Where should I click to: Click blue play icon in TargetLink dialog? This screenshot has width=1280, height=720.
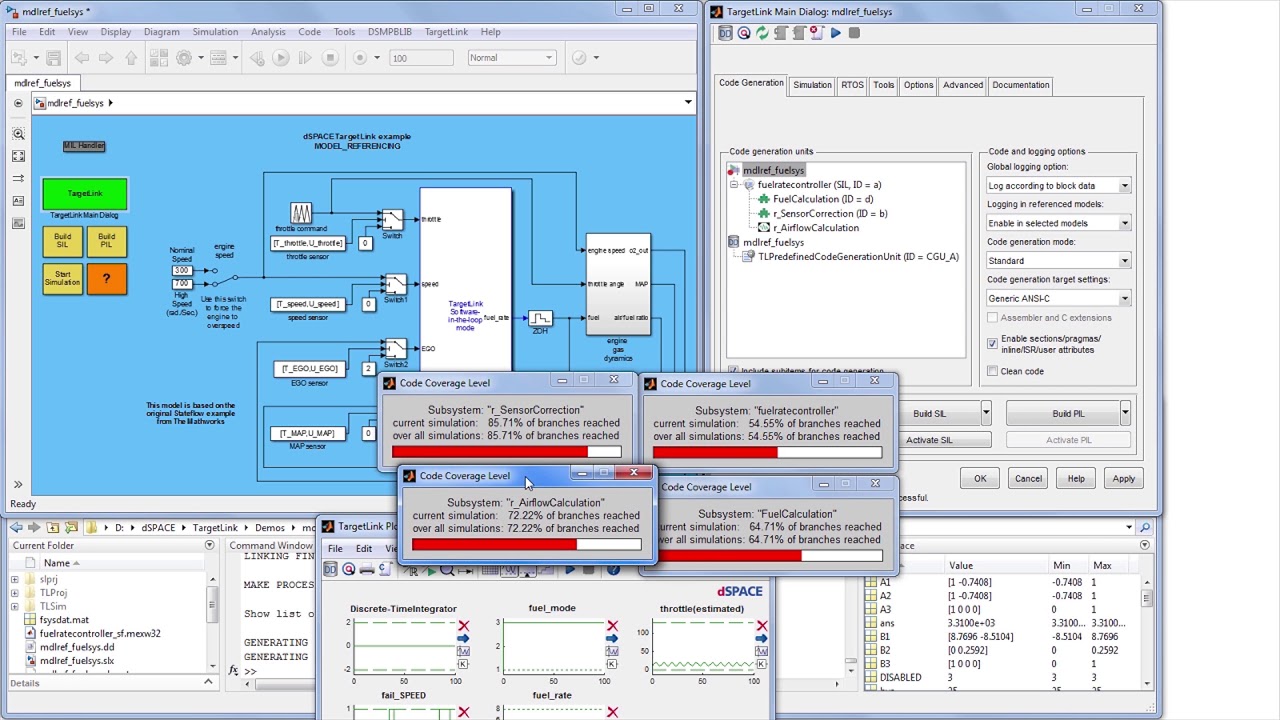[835, 33]
